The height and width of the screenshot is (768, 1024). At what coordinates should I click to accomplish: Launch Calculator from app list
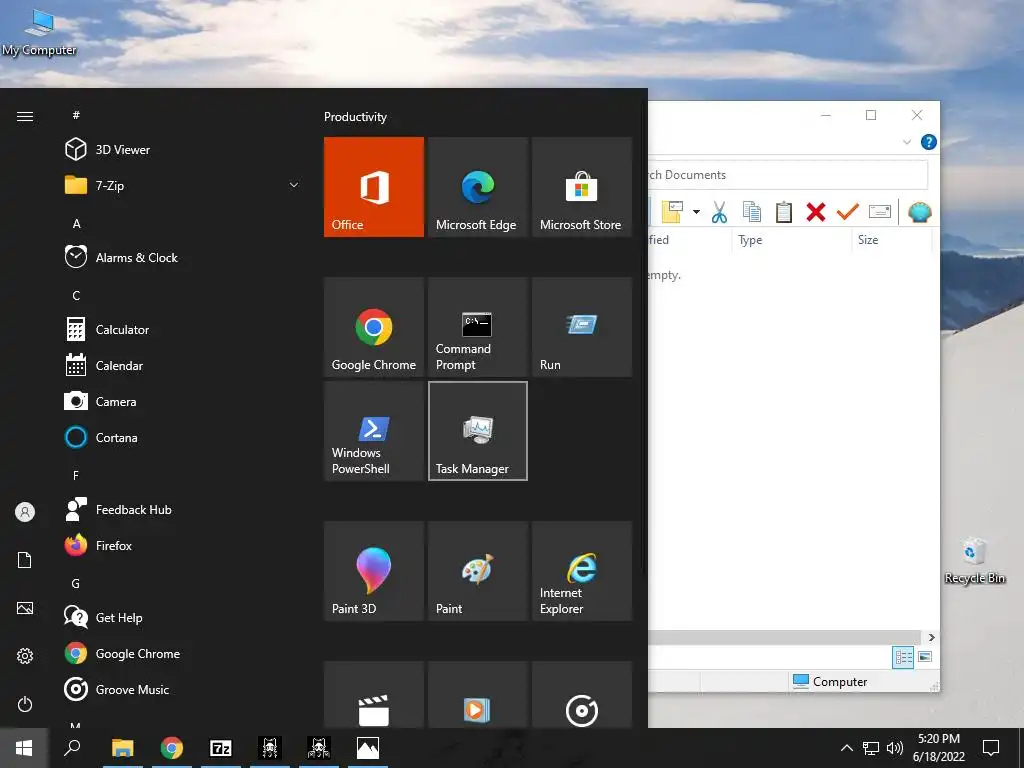(x=183, y=330)
